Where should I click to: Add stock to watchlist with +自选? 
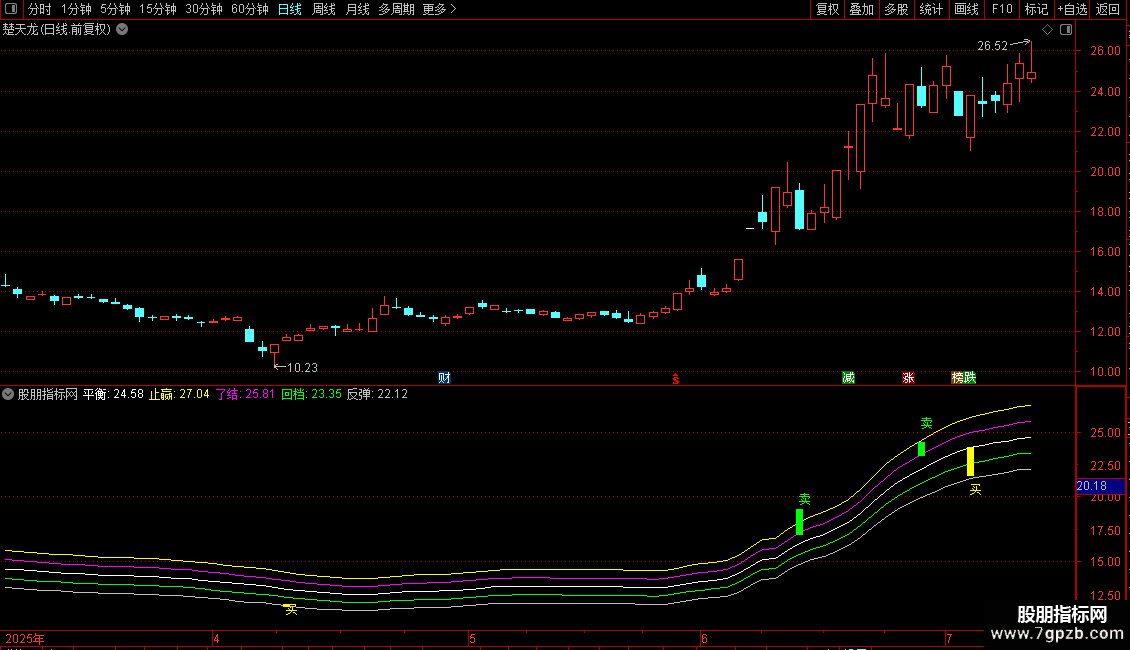click(1072, 9)
